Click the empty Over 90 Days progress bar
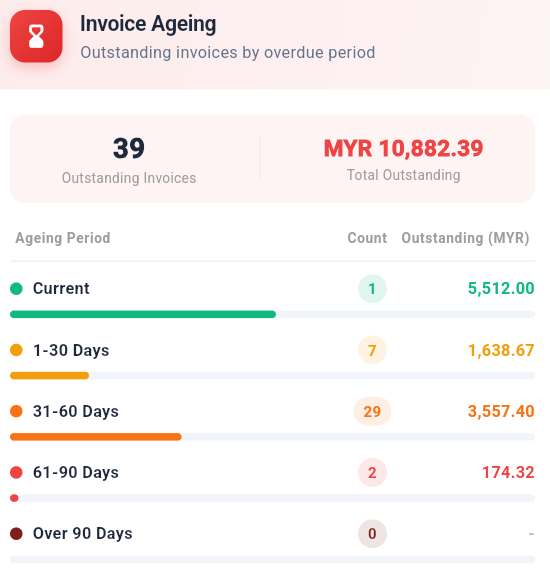The width and height of the screenshot is (550, 582). (x=272, y=559)
